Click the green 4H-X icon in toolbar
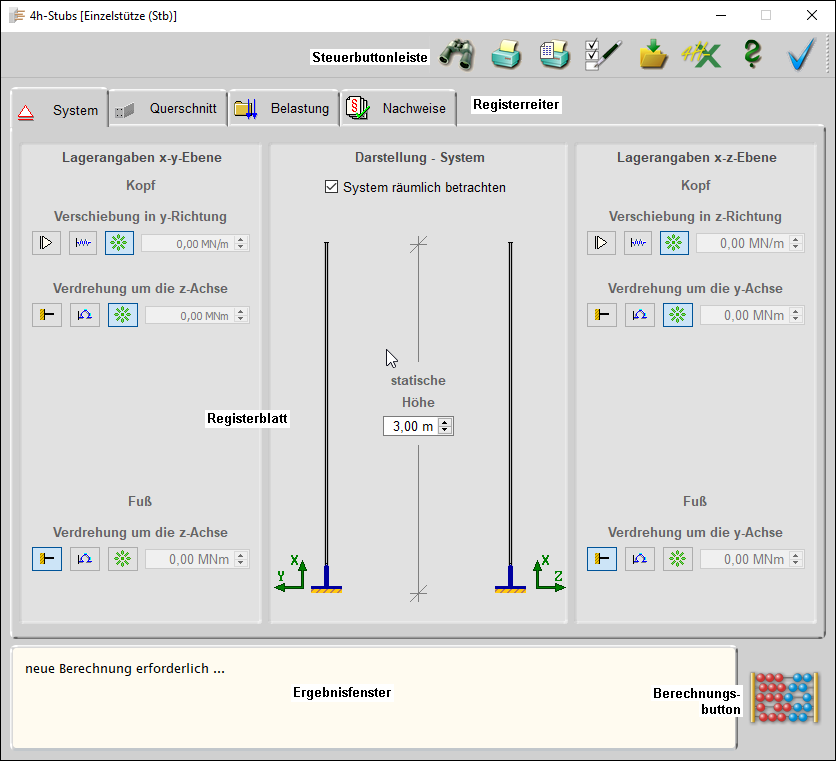This screenshot has height=761, width=836. [701, 56]
